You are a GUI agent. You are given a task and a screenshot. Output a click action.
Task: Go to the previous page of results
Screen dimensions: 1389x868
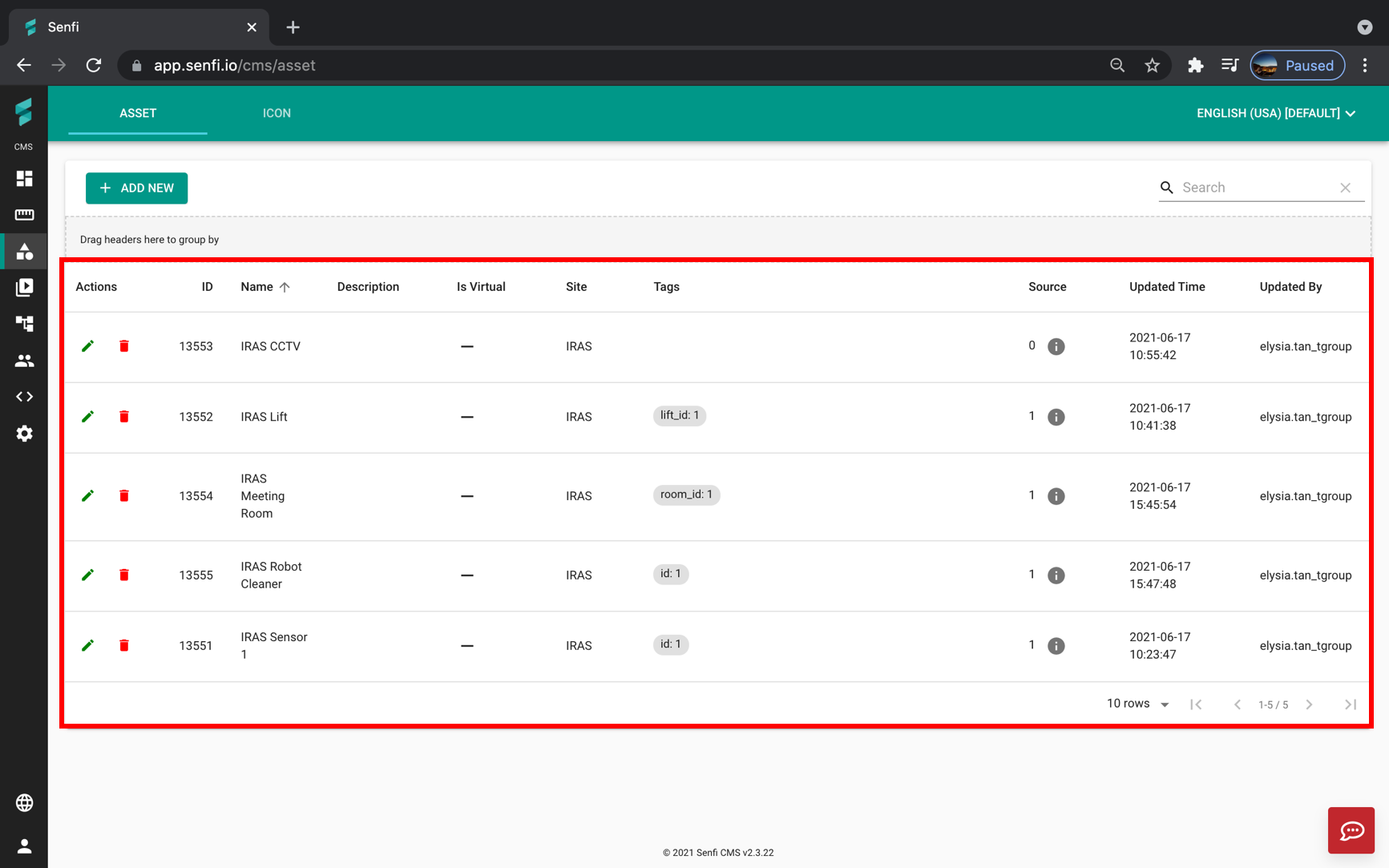(1238, 704)
